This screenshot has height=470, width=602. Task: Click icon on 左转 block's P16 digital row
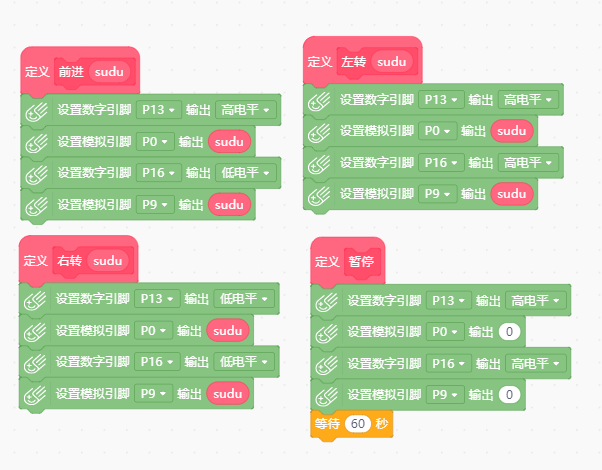coord(319,164)
